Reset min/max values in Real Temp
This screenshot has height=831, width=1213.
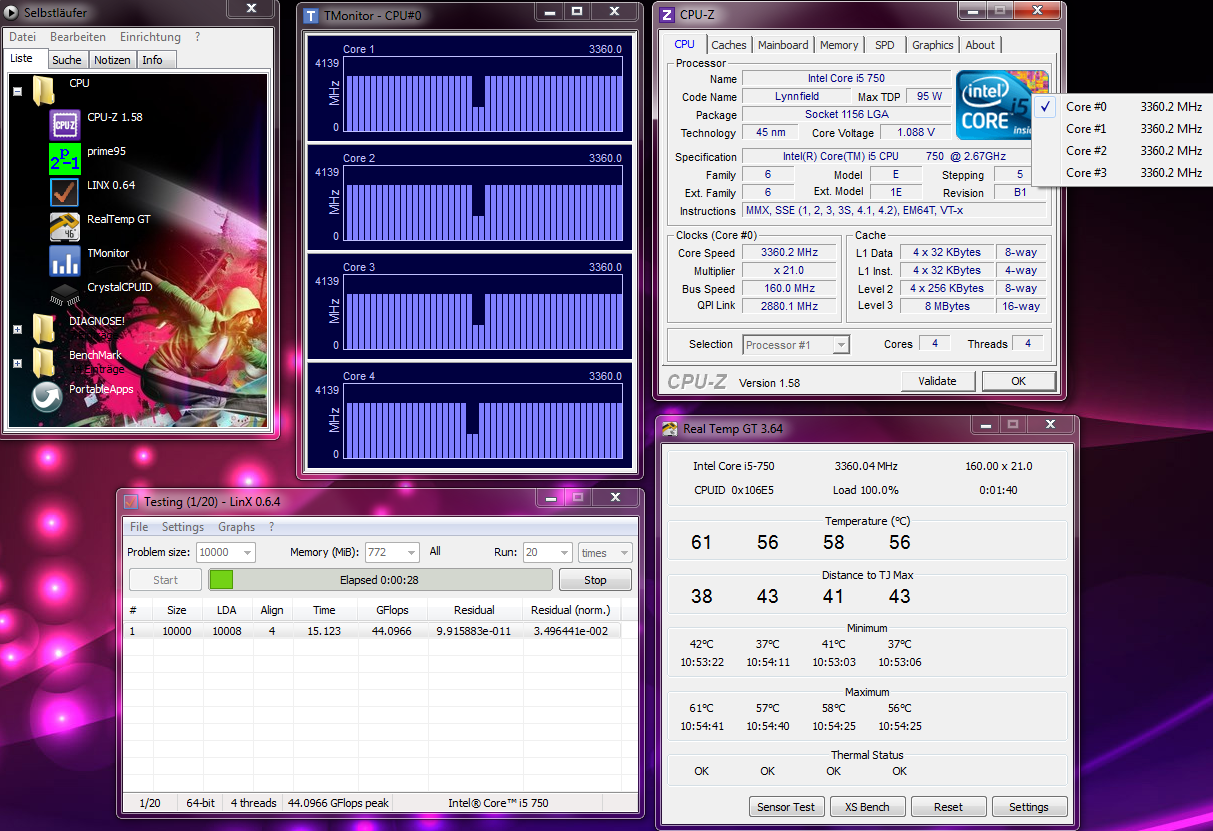[x=948, y=807]
